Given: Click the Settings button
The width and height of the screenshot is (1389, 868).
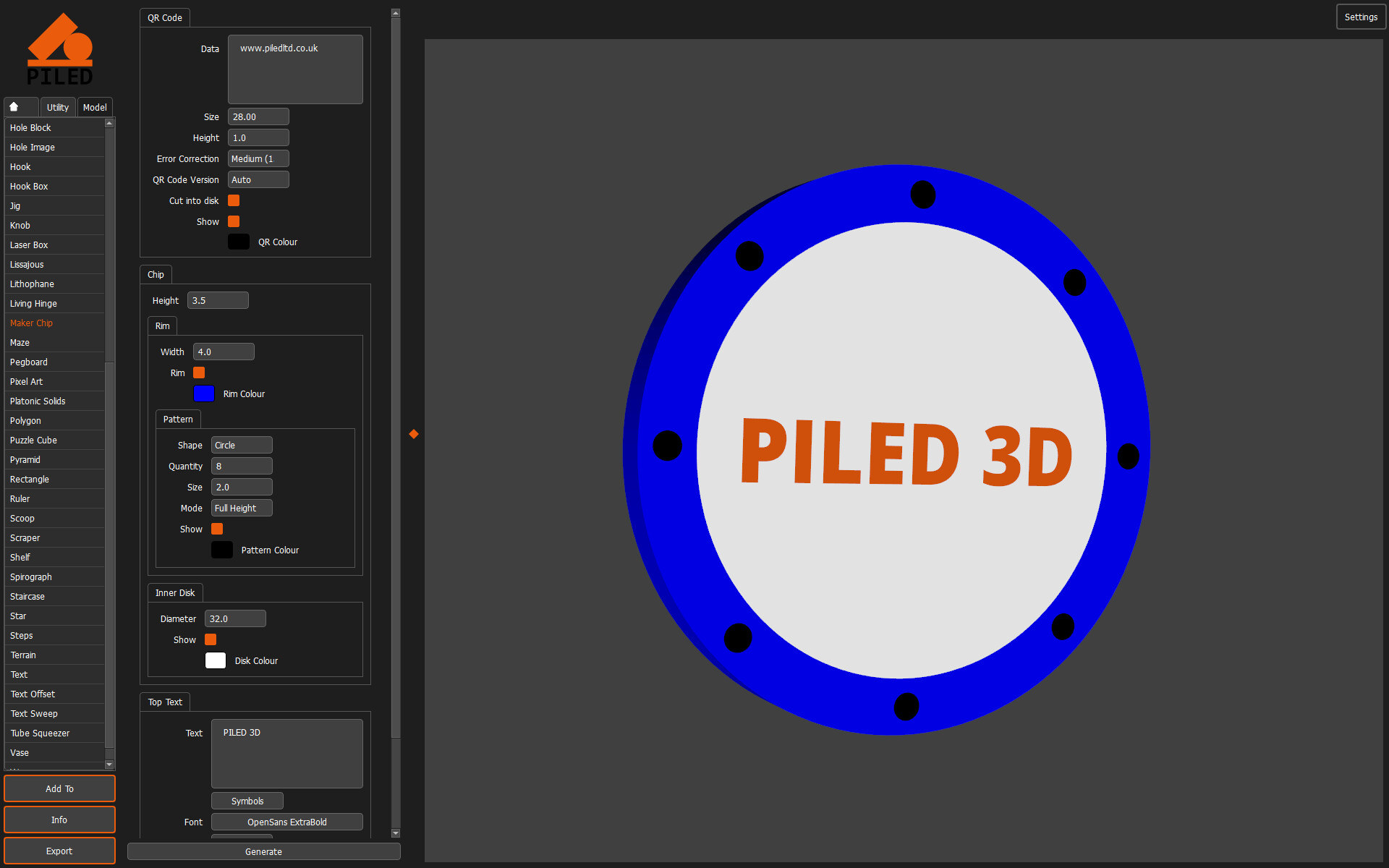Looking at the screenshot, I should coord(1361,17).
